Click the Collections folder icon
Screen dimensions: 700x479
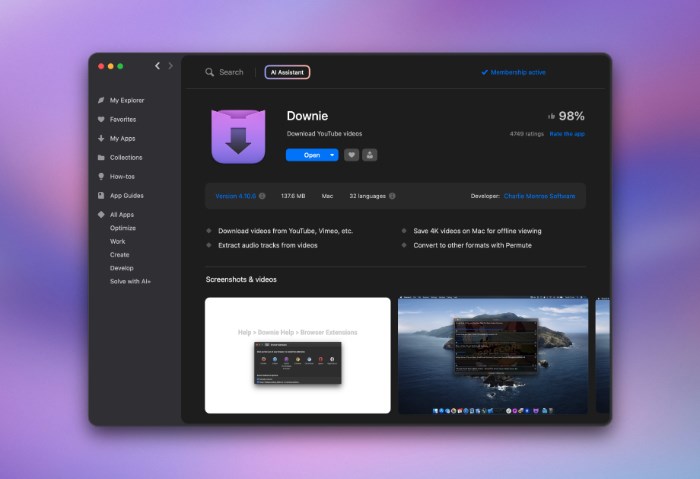pyautogui.click(x=101, y=158)
